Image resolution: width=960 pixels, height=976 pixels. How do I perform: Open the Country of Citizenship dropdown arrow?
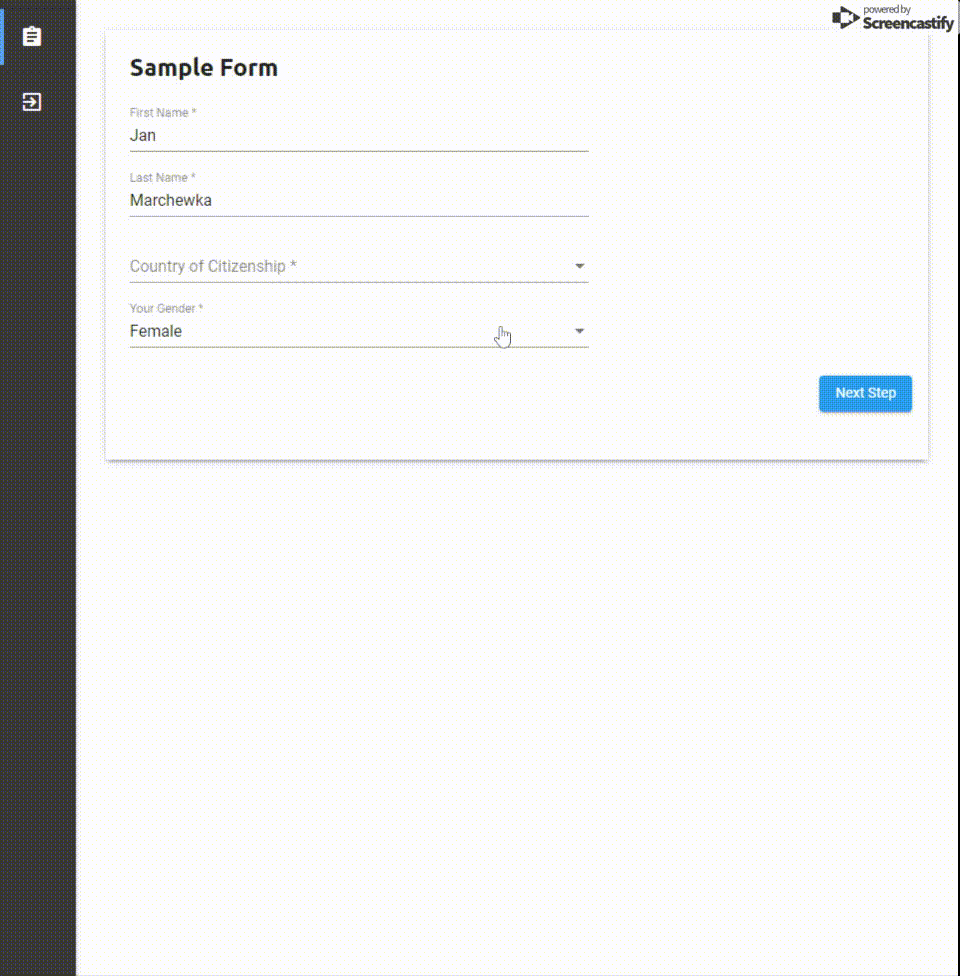click(580, 265)
